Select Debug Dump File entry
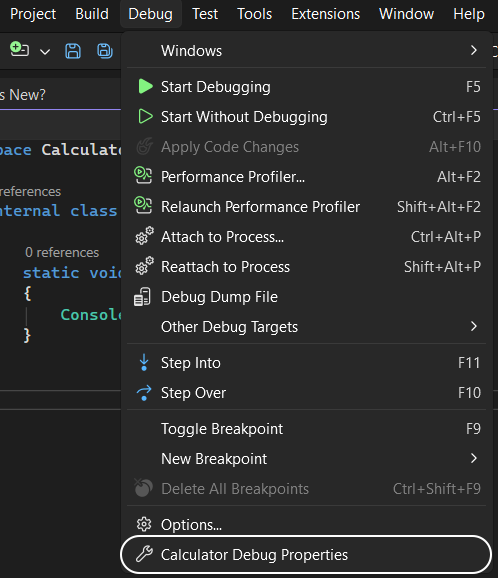 [x=306, y=297]
